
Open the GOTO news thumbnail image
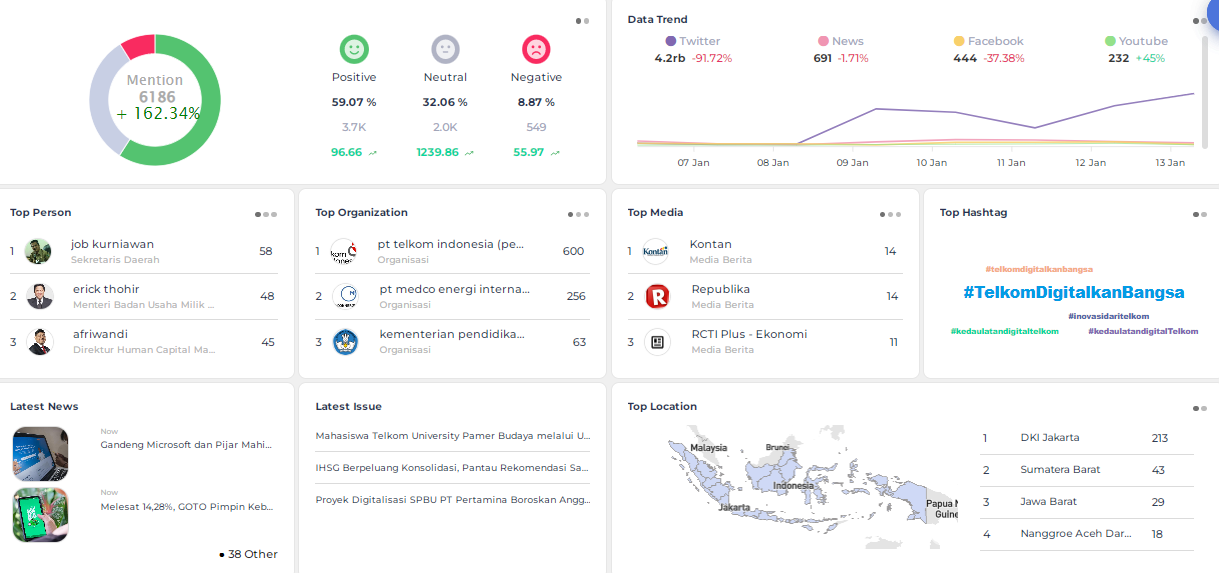click(40, 515)
